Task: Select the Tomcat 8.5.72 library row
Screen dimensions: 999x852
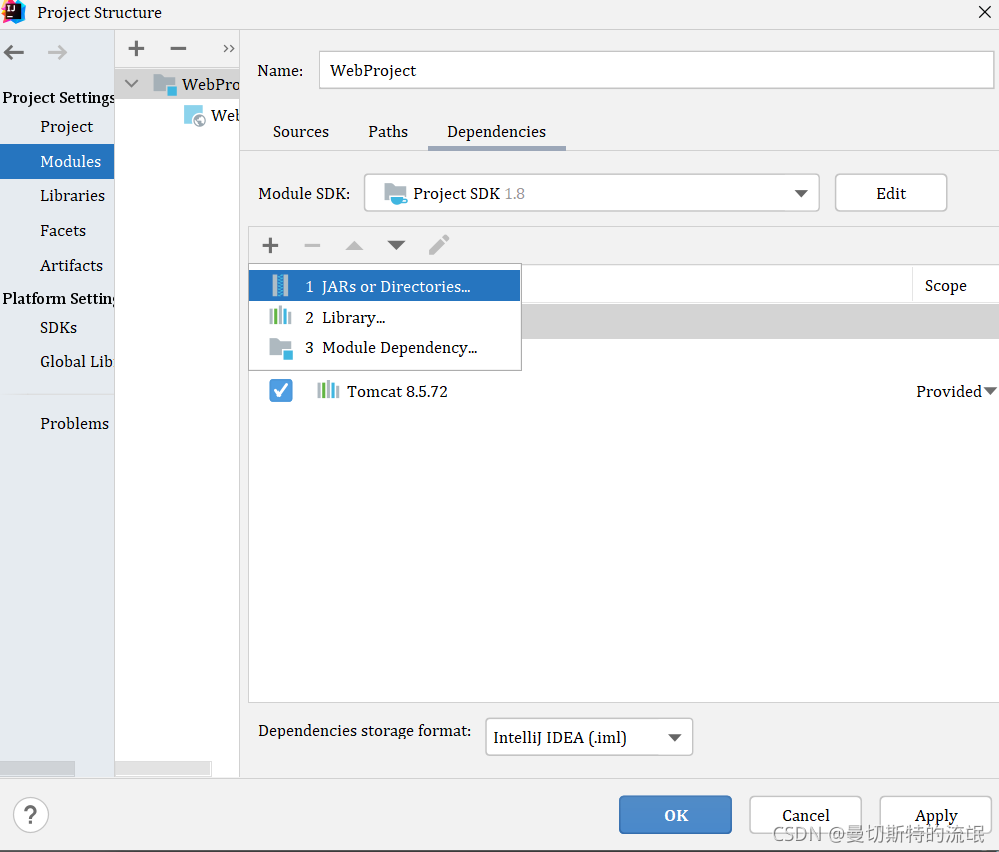Action: pyautogui.click(x=623, y=391)
